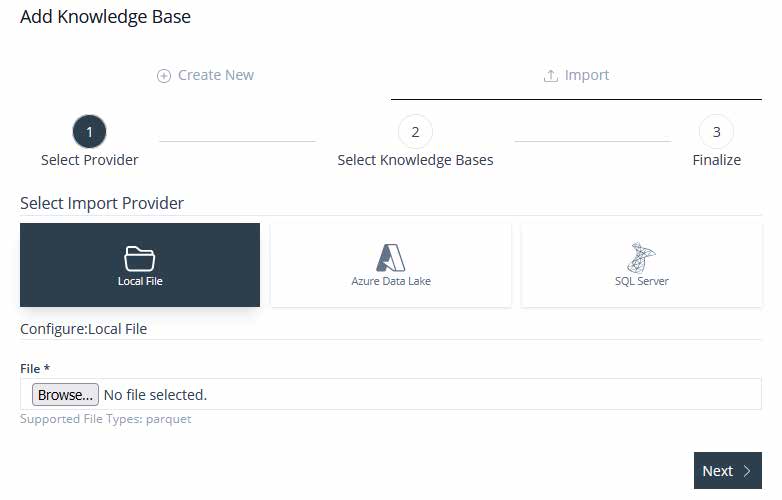The height and width of the screenshot is (500, 782).
Task: Select the Local File provider card label
Action: click(140, 281)
